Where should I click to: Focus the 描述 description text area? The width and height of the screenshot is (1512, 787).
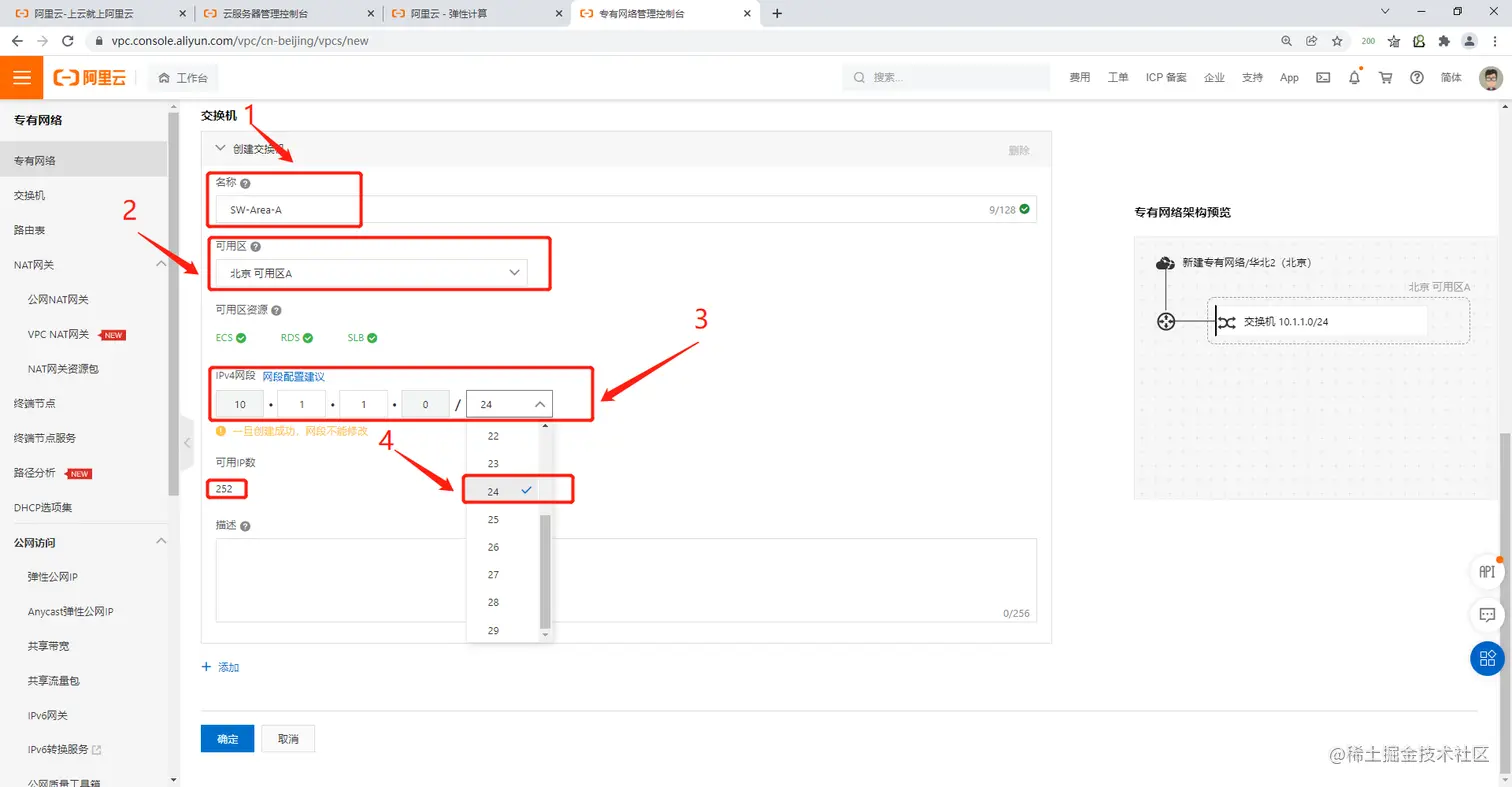click(x=626, y=581)
